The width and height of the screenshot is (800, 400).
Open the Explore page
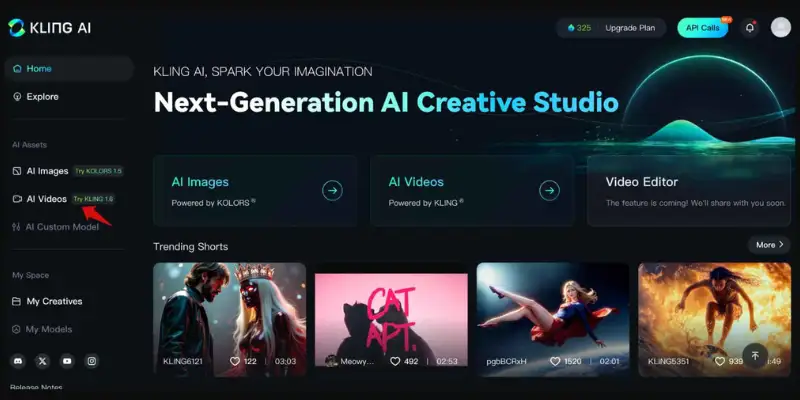tap(42, 96)
